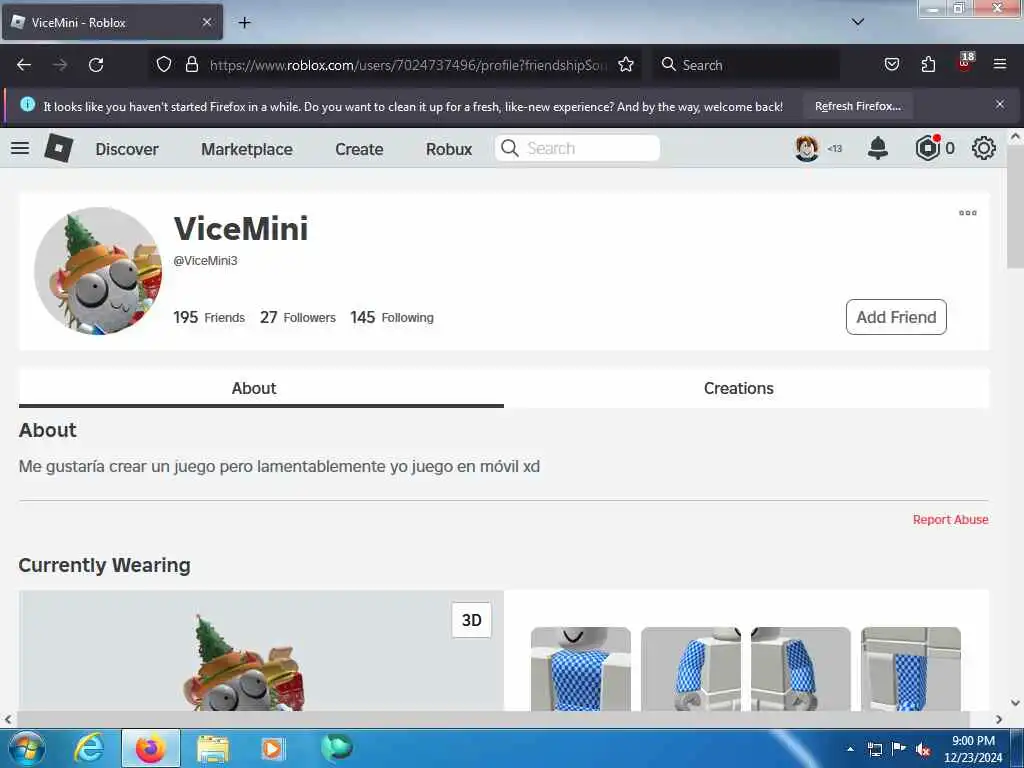Viewport: 1024px width, 768px height.
Task: Open my avatar account icon
Action: (x=807, y=148)
